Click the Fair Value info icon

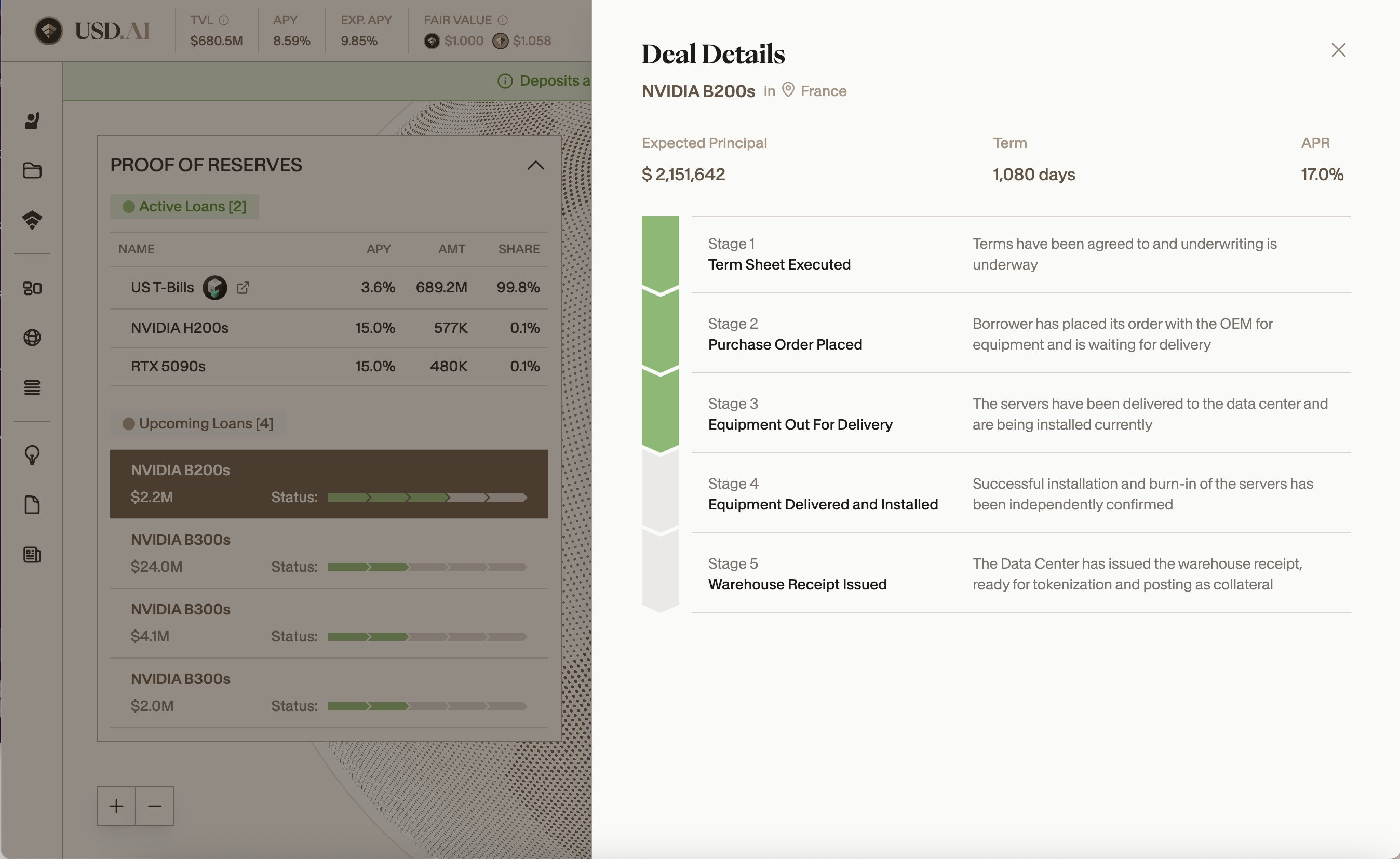click(x=502, y=20)
